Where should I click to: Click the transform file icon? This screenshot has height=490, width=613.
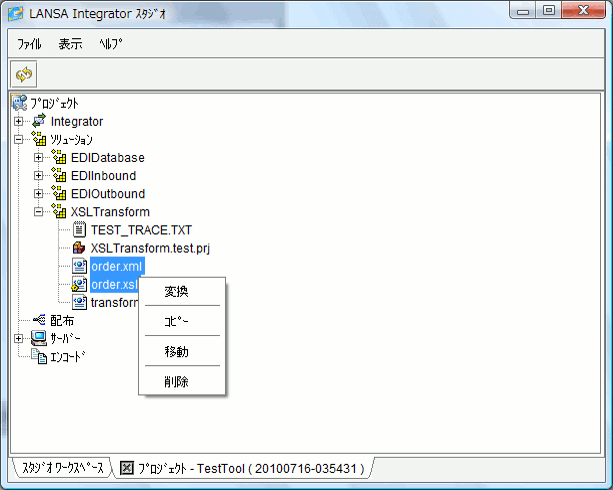coord(79,302)
